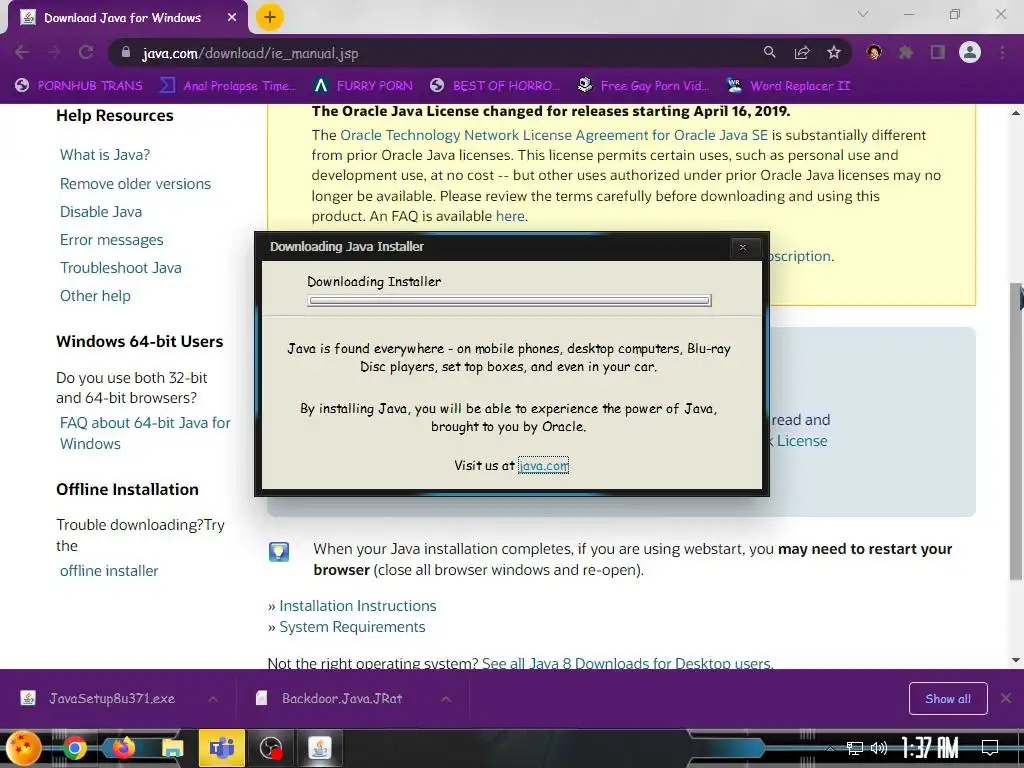Open Troubleshoot Java link
The image size is (1024, 768).
click(x=121, y=268)
